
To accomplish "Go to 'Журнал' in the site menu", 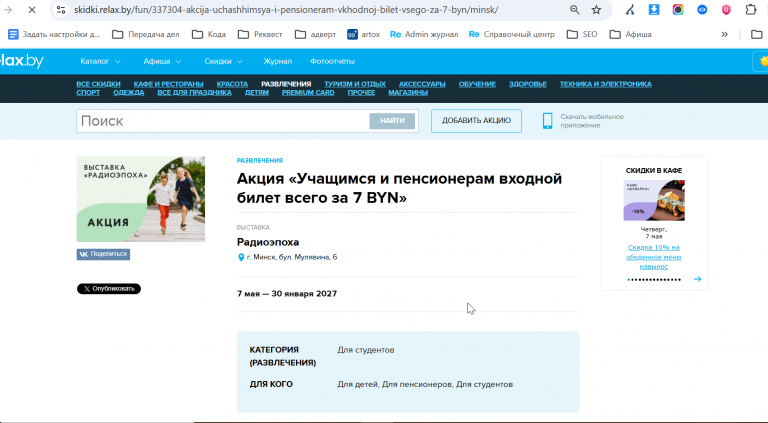I will (x=278, y=61).
